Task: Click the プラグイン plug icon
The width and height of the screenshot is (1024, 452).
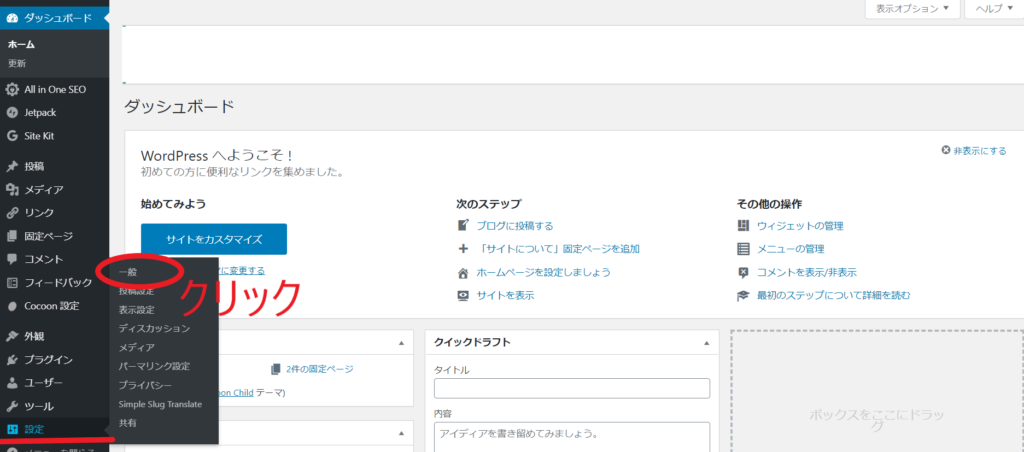Action: tap(12, 359)
